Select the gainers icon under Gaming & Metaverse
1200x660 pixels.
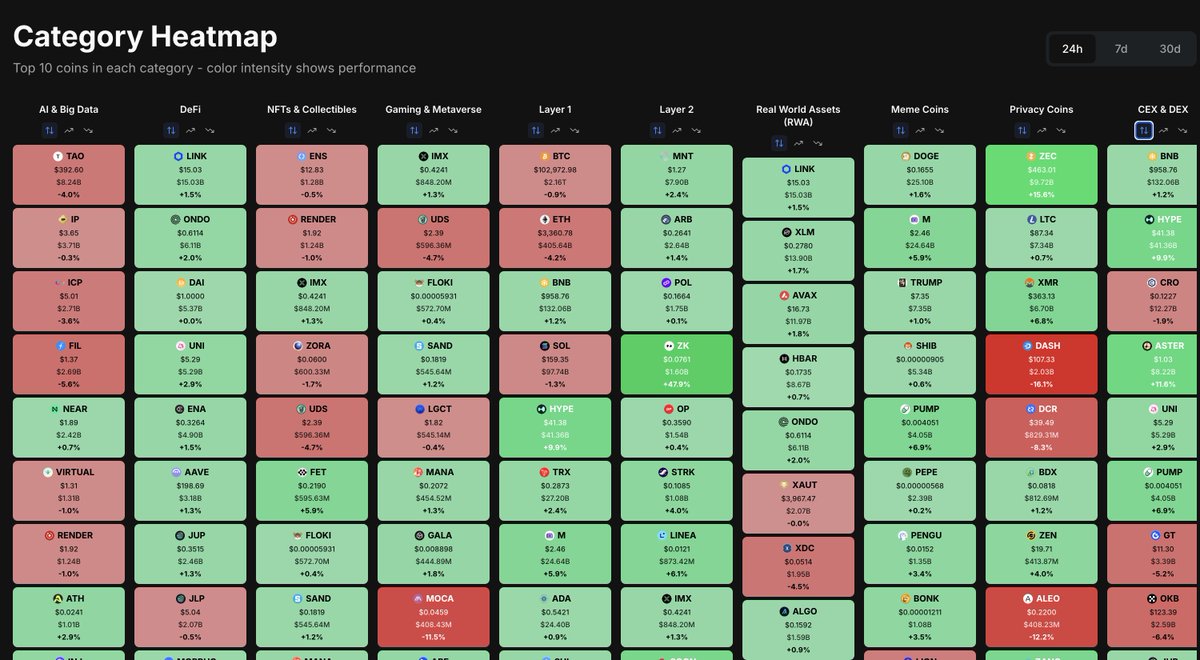(x=435, y=130)
